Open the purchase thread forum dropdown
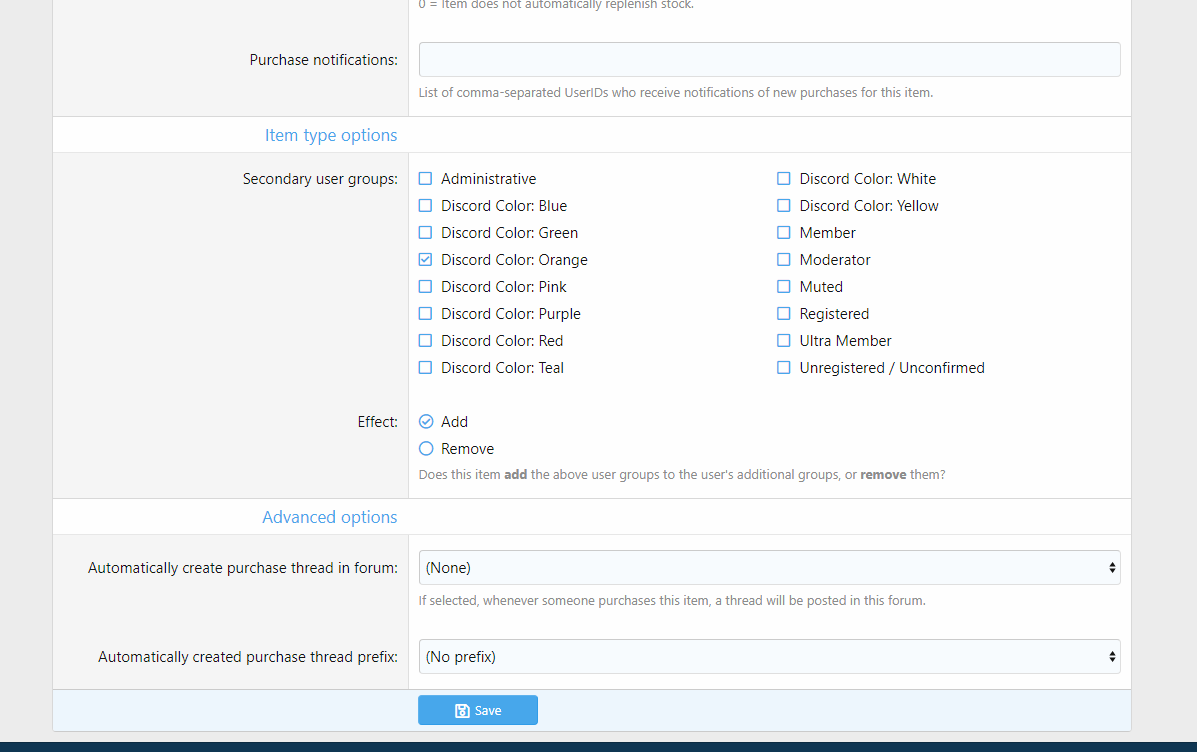 click(x=769, y=567)
